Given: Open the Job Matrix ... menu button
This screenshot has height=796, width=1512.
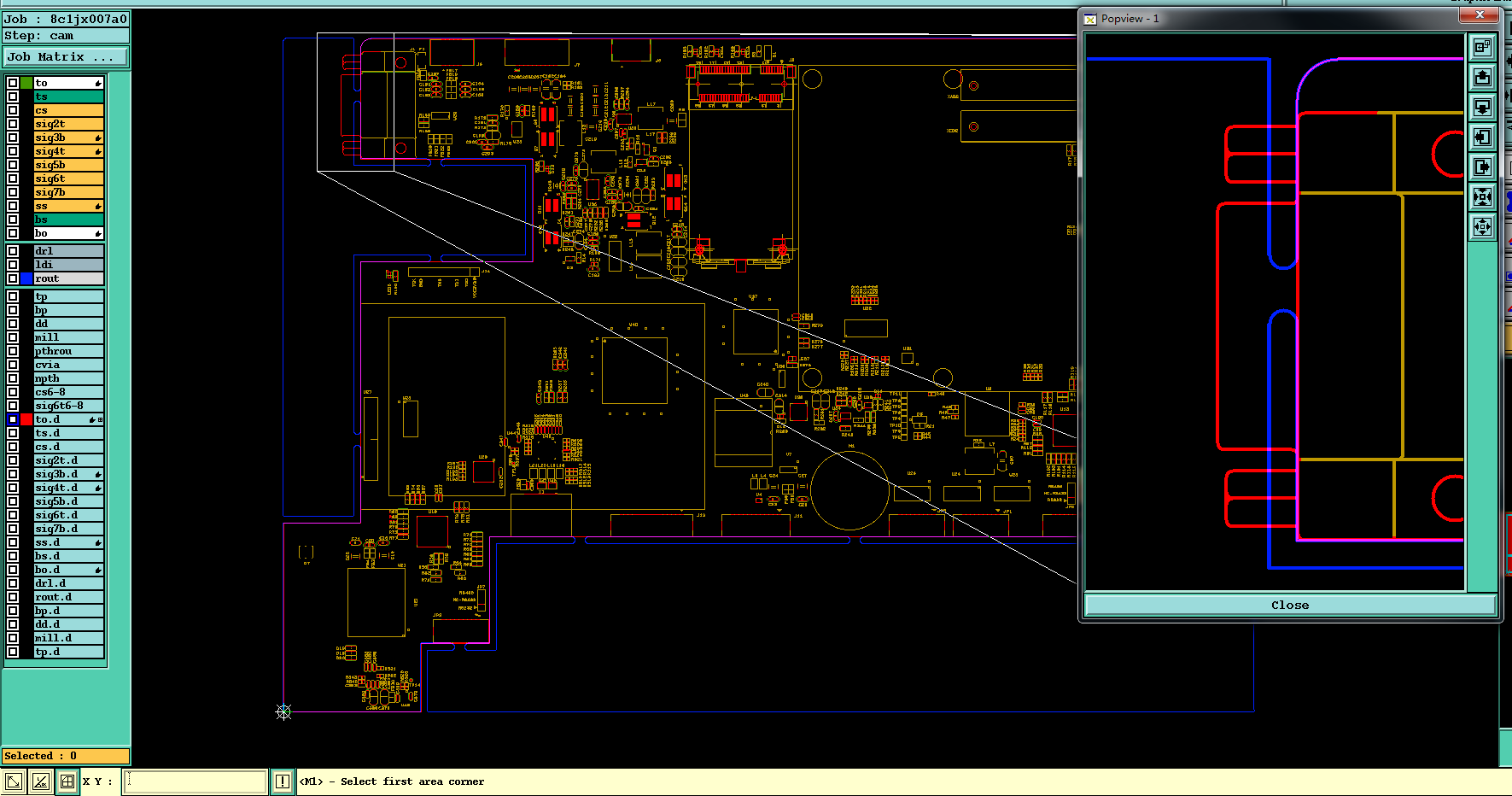Looking at the screenshot, I should 65,57.
